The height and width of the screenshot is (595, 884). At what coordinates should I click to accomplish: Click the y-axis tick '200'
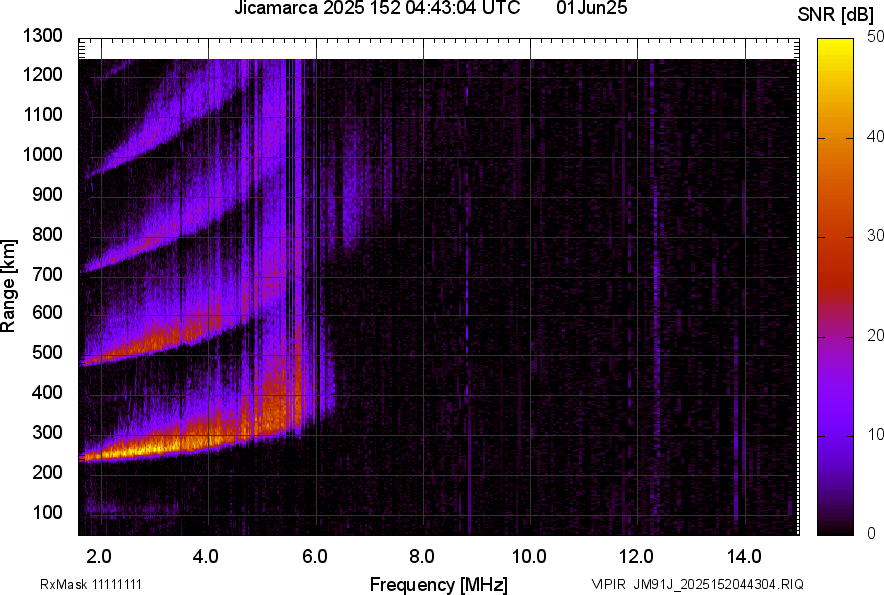click(x=47, y=471)
